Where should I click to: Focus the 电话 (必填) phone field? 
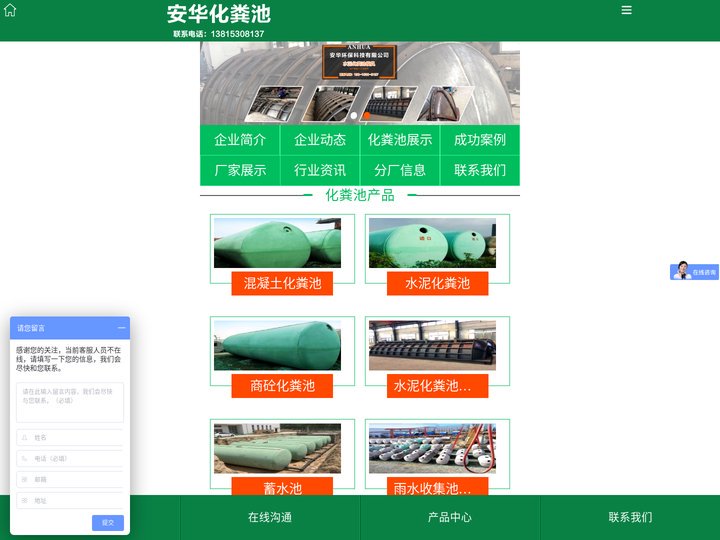[x=70, y=458]
